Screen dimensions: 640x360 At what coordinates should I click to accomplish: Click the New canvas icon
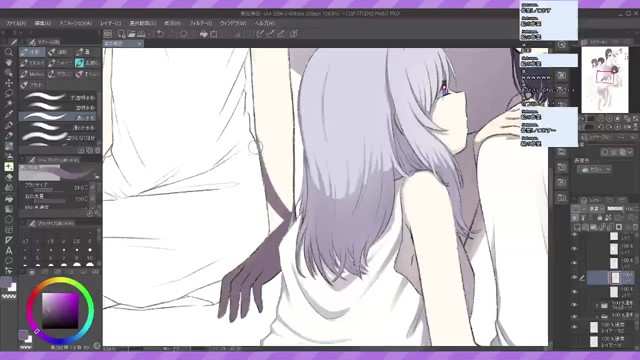[x=121, y=34]
